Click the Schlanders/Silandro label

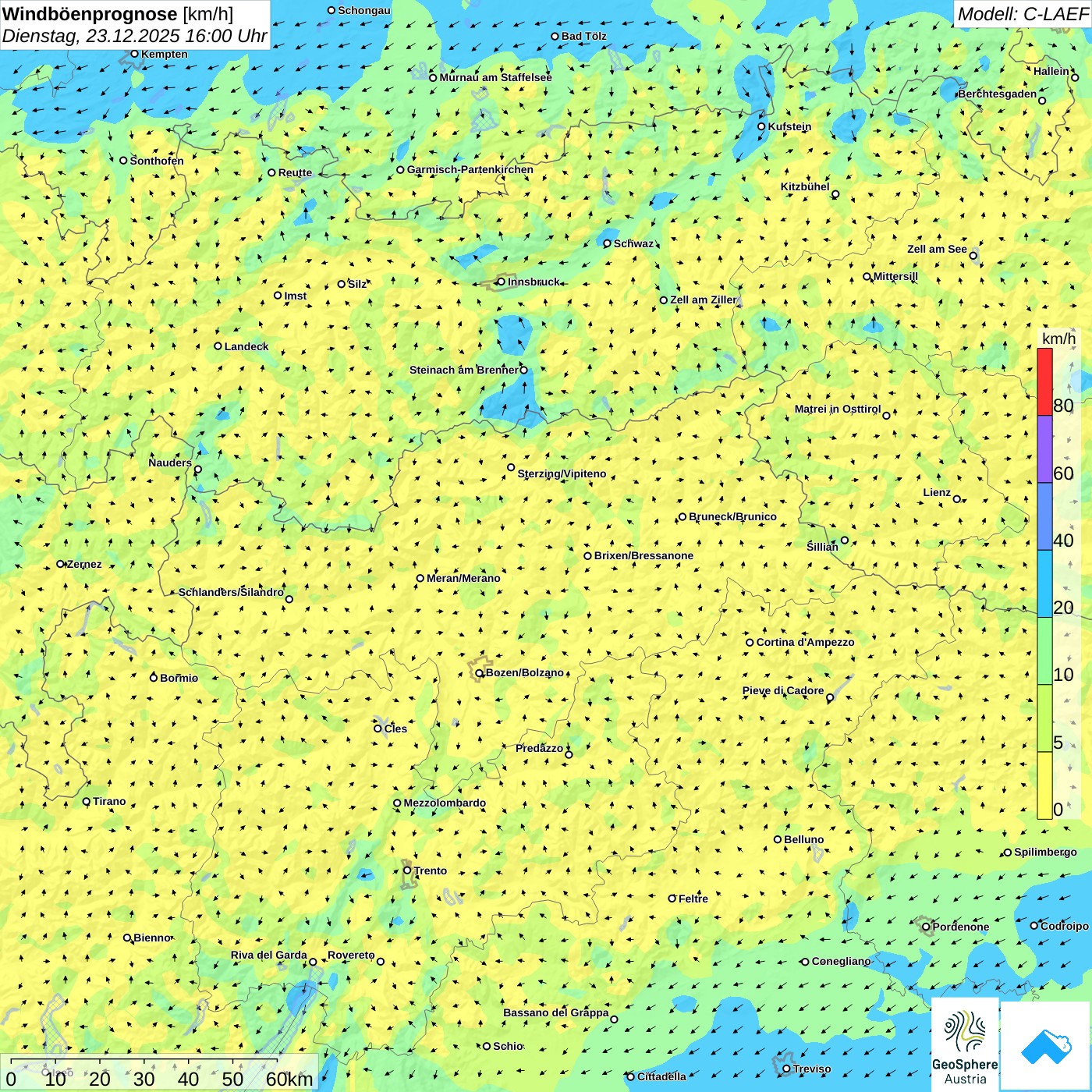tap(231, 592)
